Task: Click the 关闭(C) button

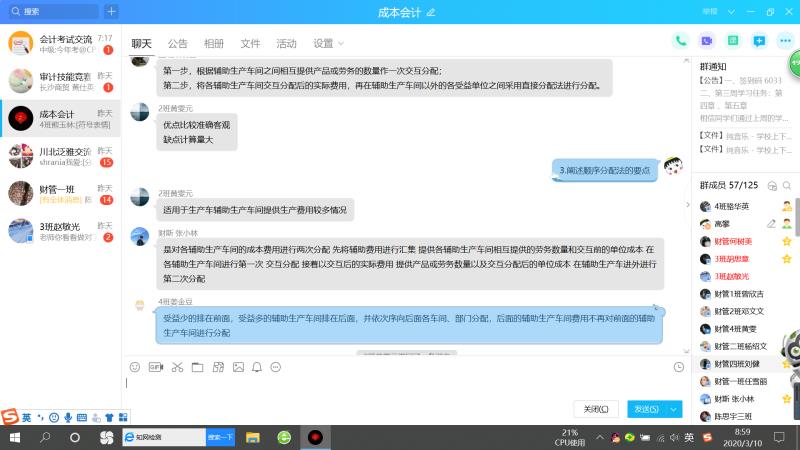Action: pyautogui.click(x=596, y=409)
